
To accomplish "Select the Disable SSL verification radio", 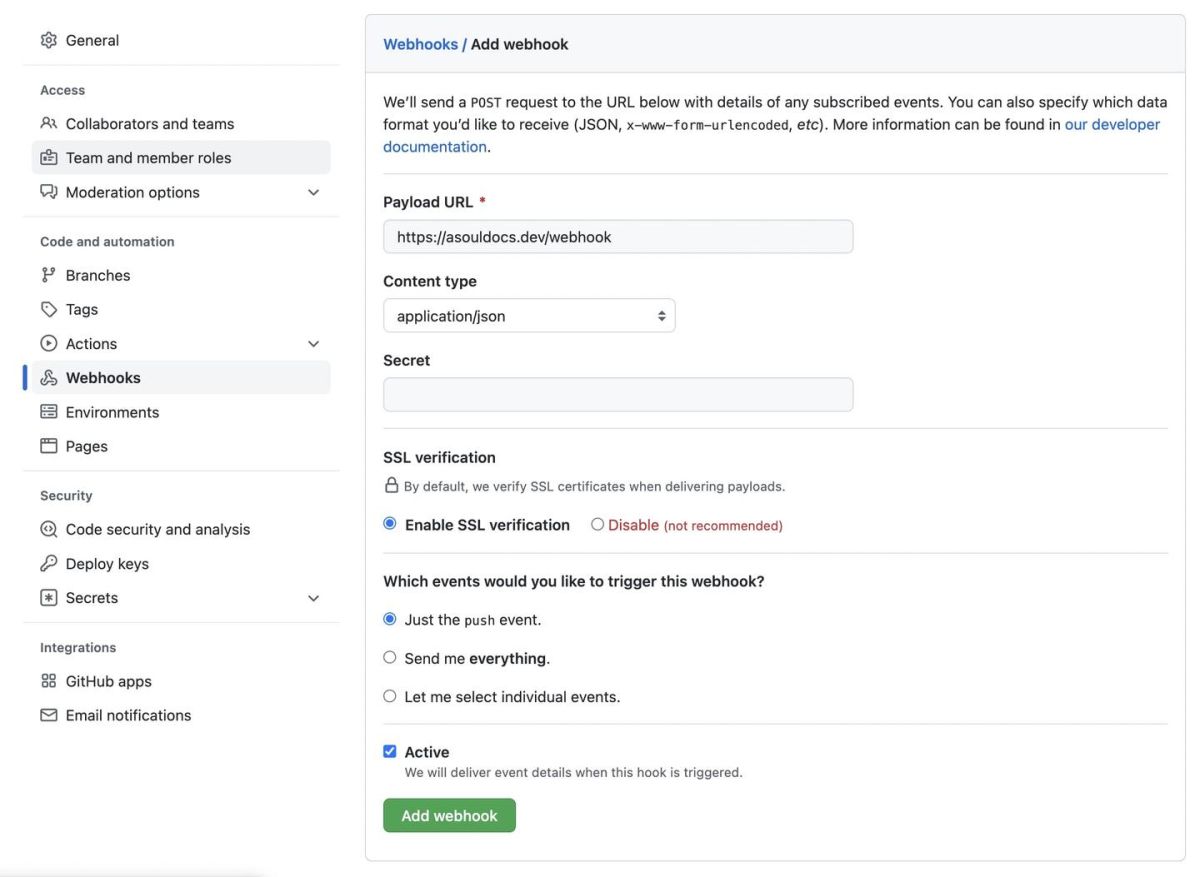I will [x=598, y=524].
